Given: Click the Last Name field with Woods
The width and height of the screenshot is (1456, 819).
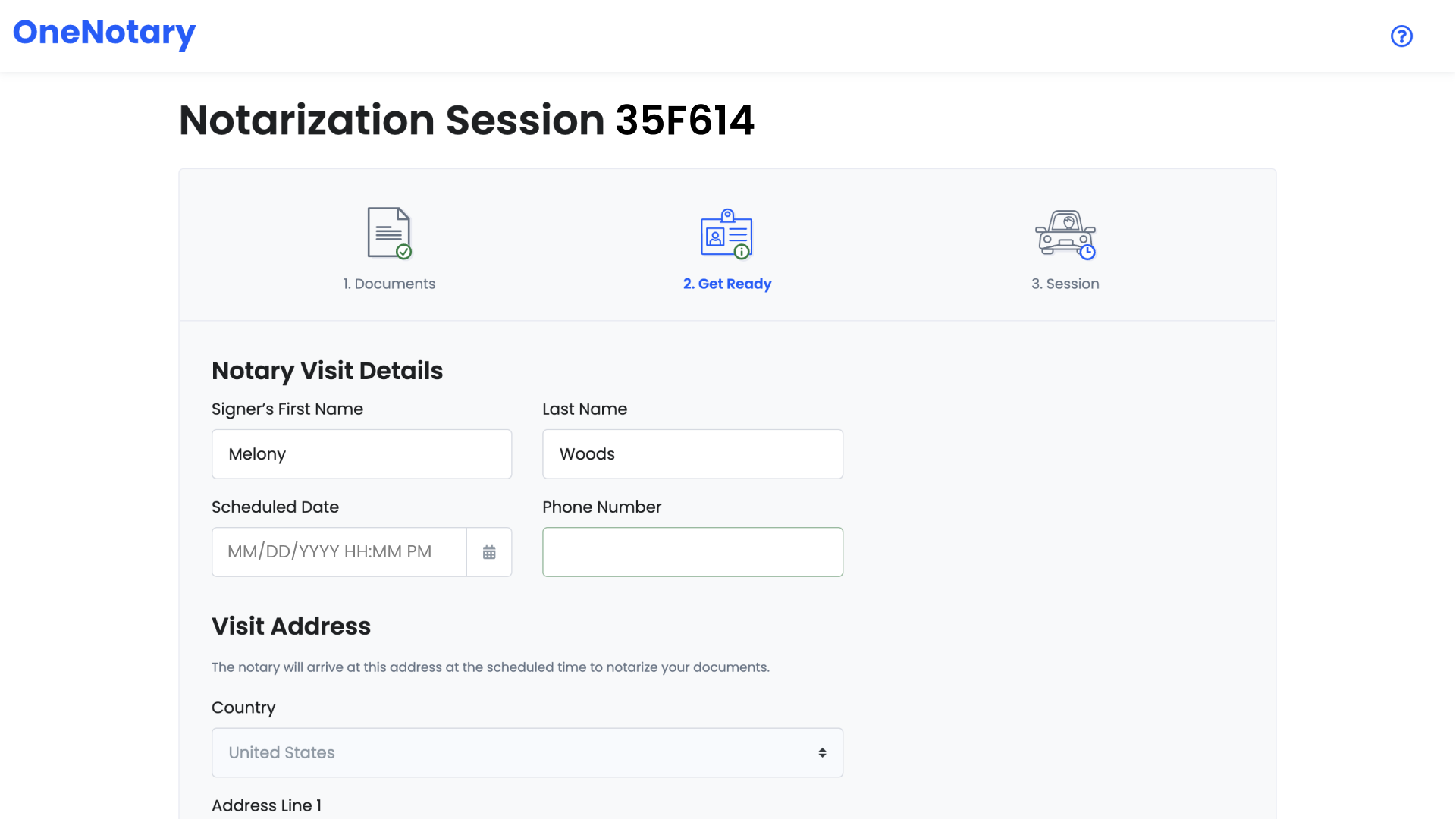Looking at the screenshot, I should 692,454.
